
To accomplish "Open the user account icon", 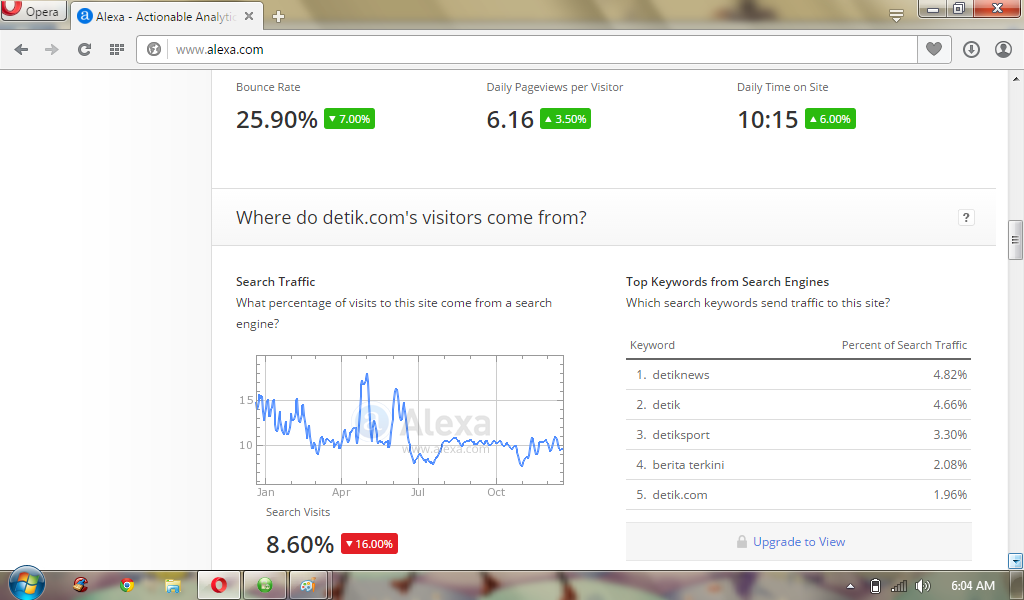I will point(1003,50).
